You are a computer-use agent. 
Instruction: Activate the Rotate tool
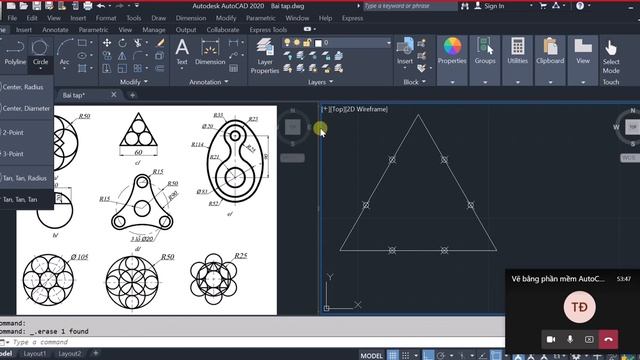tap(122, 42)
